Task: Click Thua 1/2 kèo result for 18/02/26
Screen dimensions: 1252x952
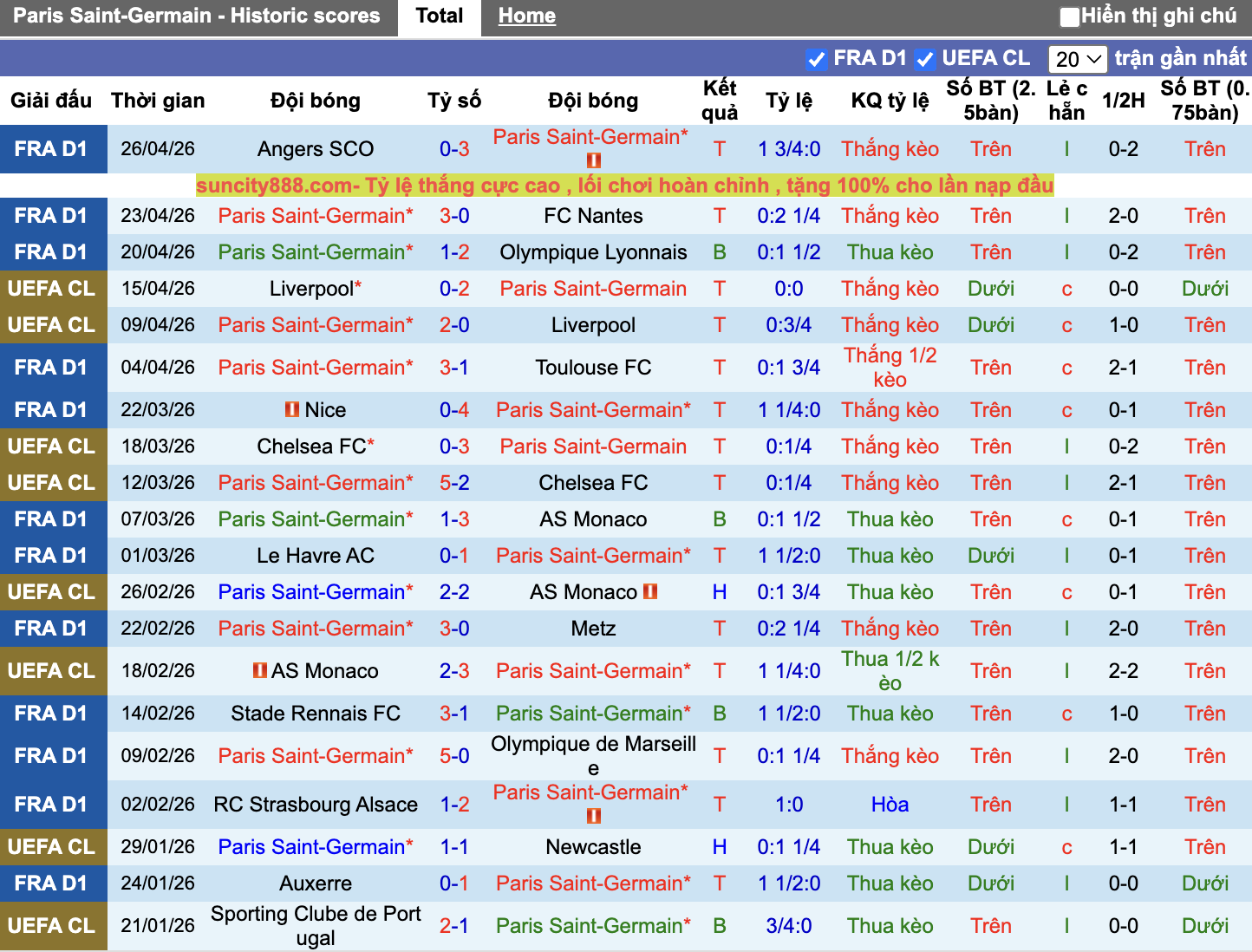Action: [890, 671]
